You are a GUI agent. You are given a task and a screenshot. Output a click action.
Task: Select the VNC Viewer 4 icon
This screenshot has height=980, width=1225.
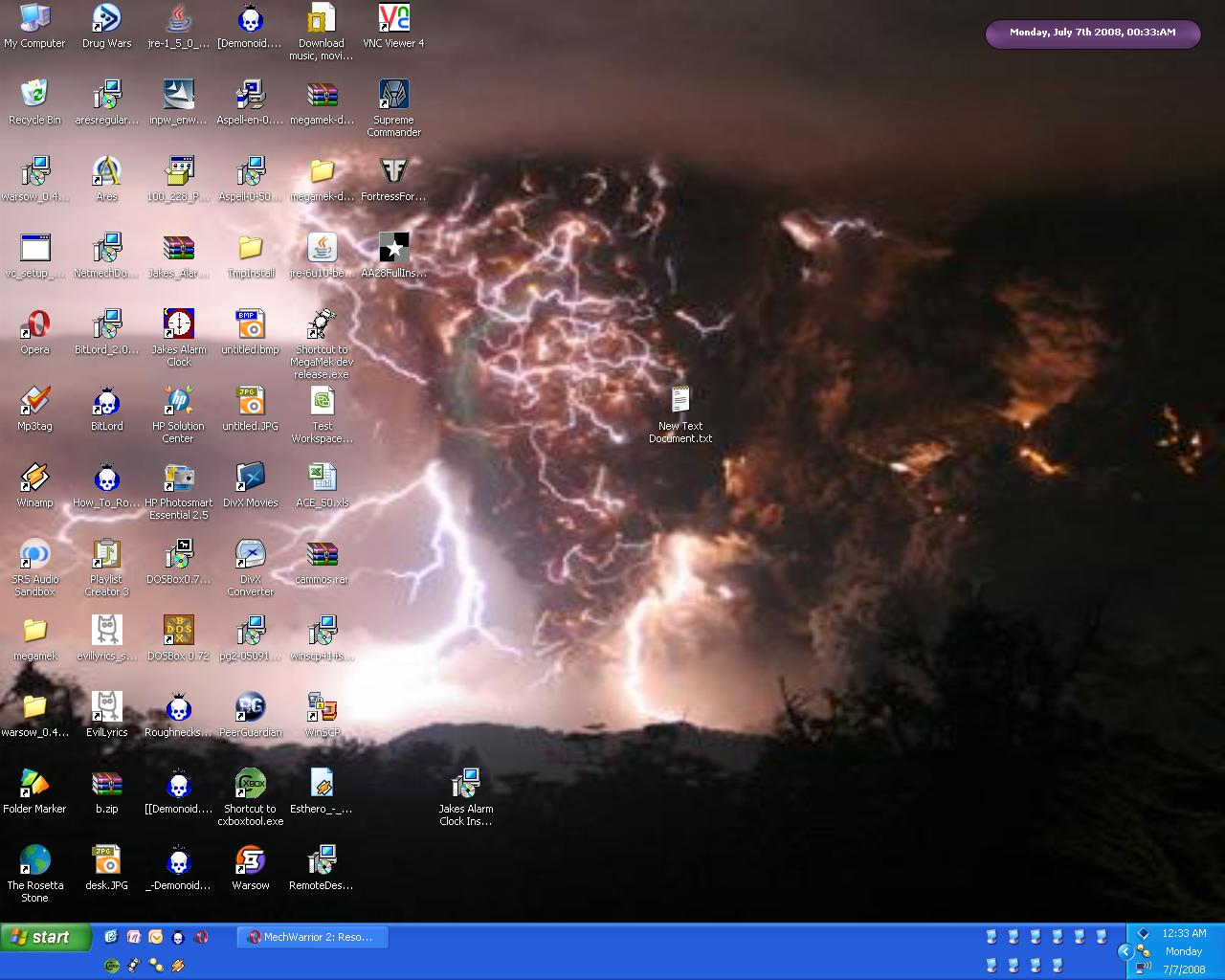(x=393, y=19)
